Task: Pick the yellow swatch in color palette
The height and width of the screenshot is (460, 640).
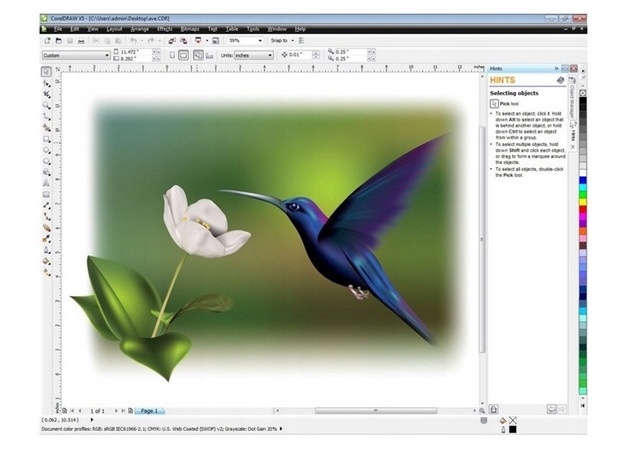Action: (x=583, y=202)
